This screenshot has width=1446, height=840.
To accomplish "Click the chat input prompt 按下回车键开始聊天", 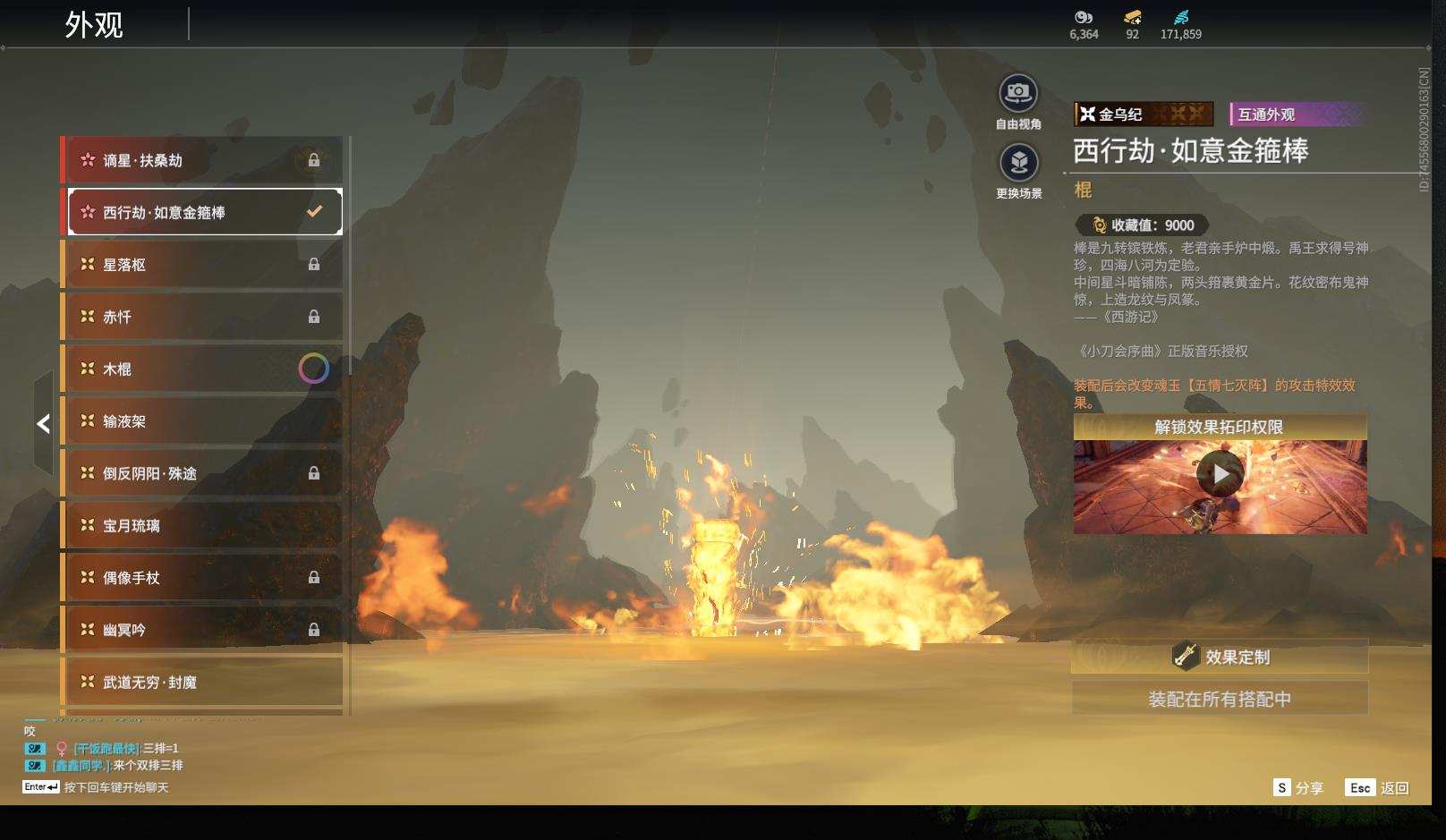I will tap(116, 787).
